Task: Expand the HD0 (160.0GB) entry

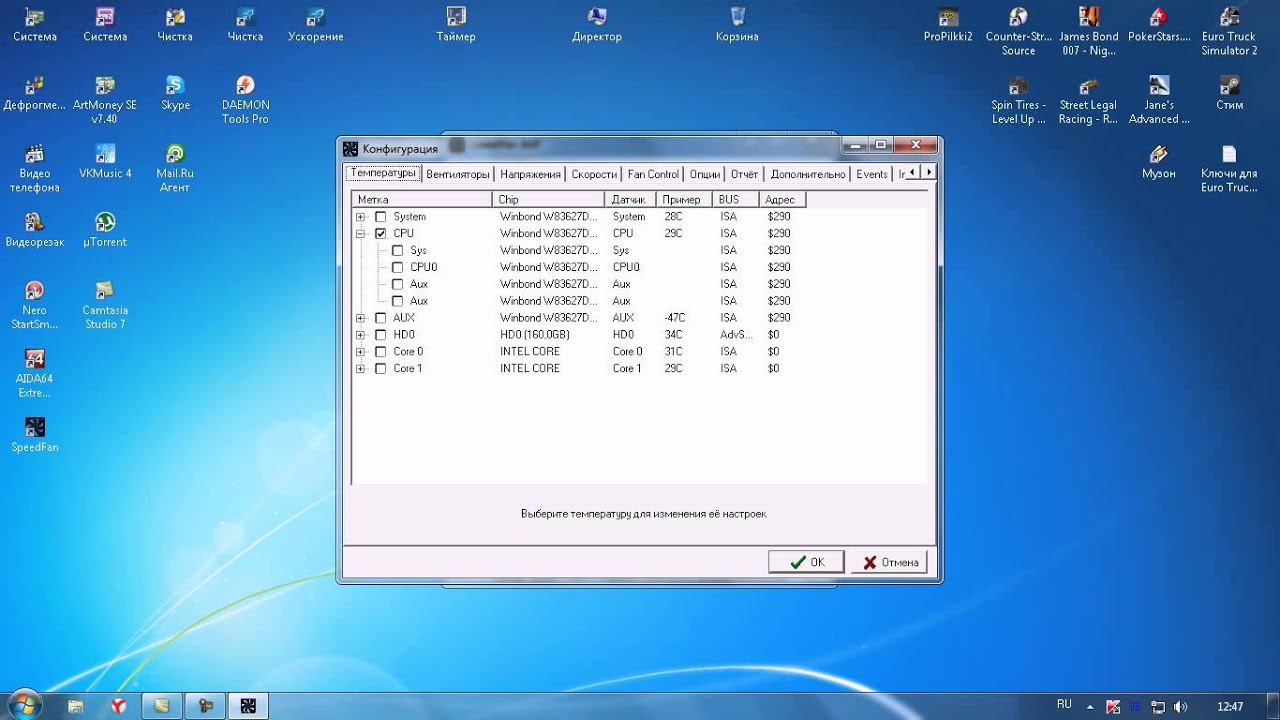Action: (x=362, y=334)
